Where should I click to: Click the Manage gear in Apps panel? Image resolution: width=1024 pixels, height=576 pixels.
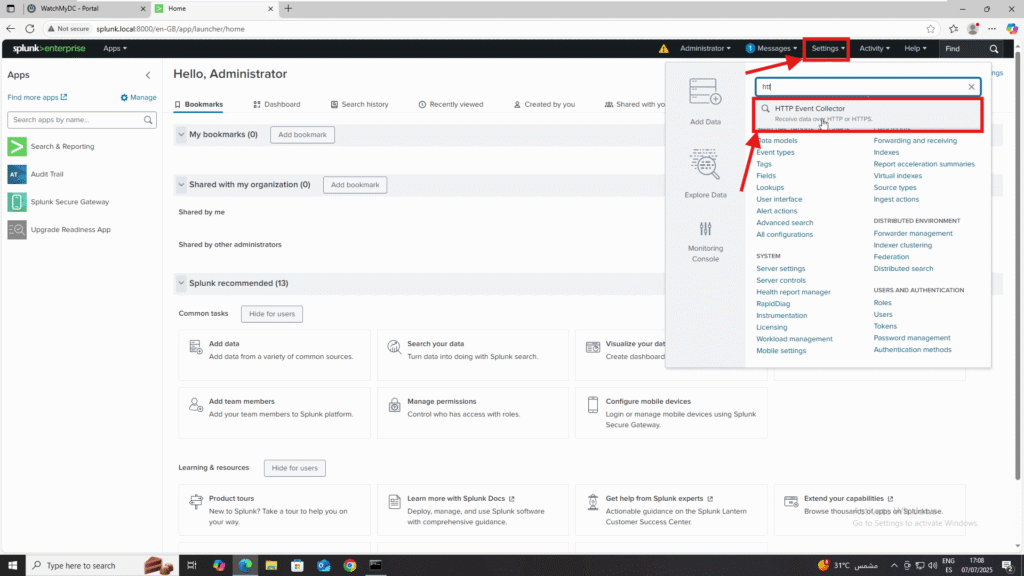[138, 97]
